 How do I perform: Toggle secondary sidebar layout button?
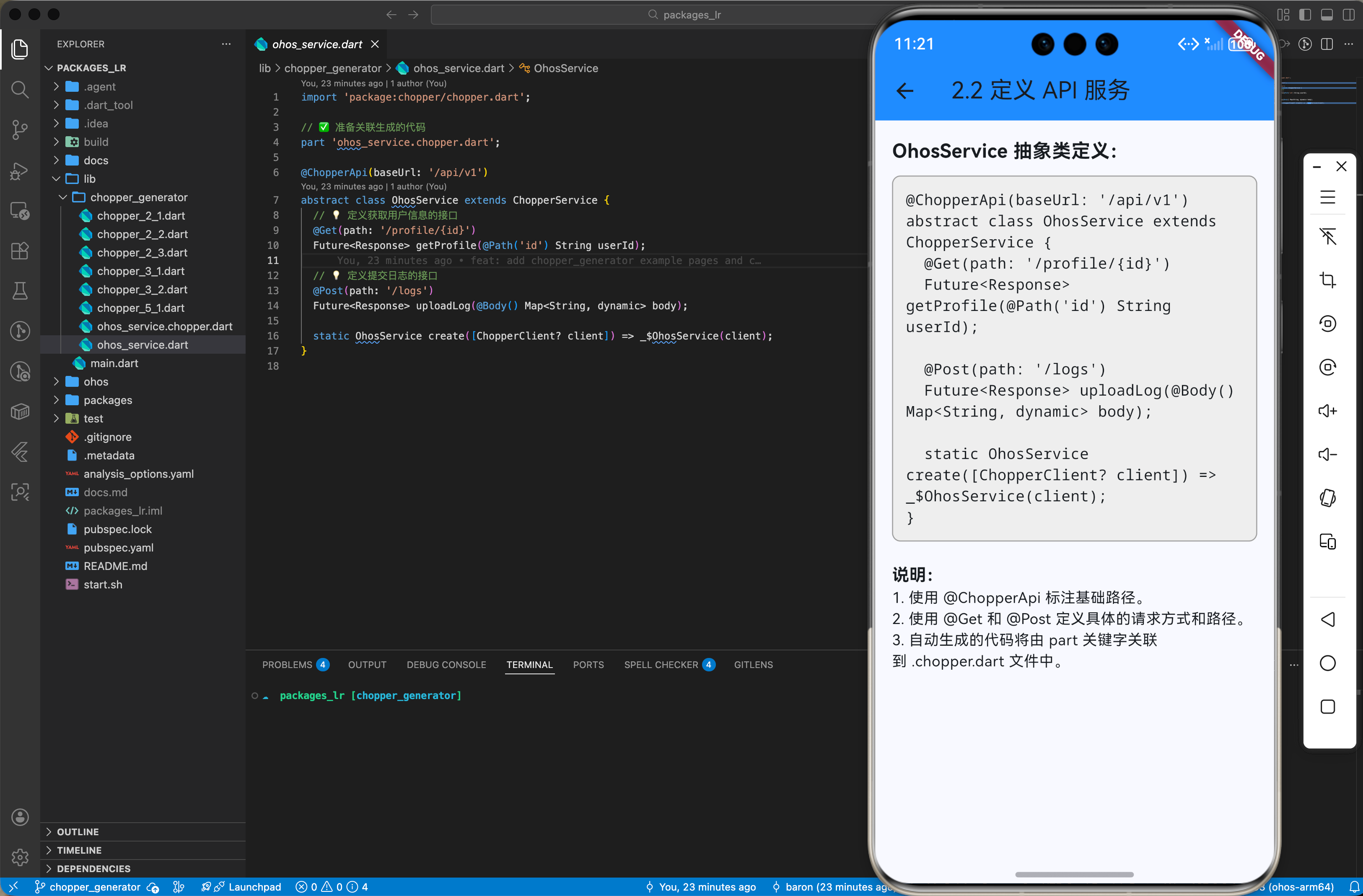point(1348,14)
